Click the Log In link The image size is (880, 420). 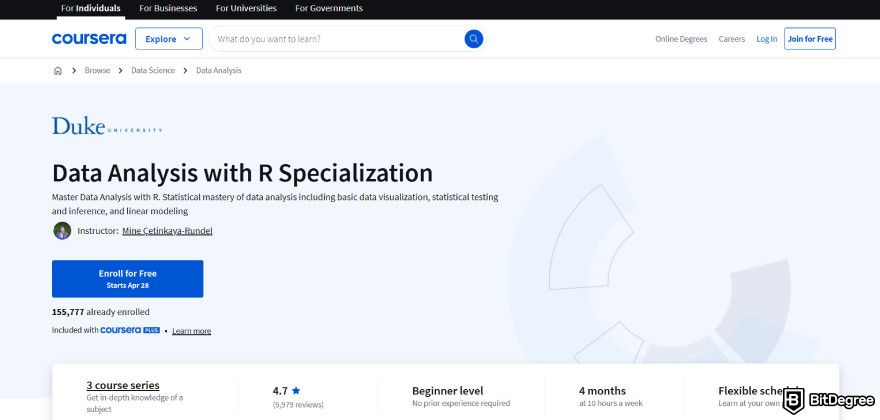[x=767, y=39]
